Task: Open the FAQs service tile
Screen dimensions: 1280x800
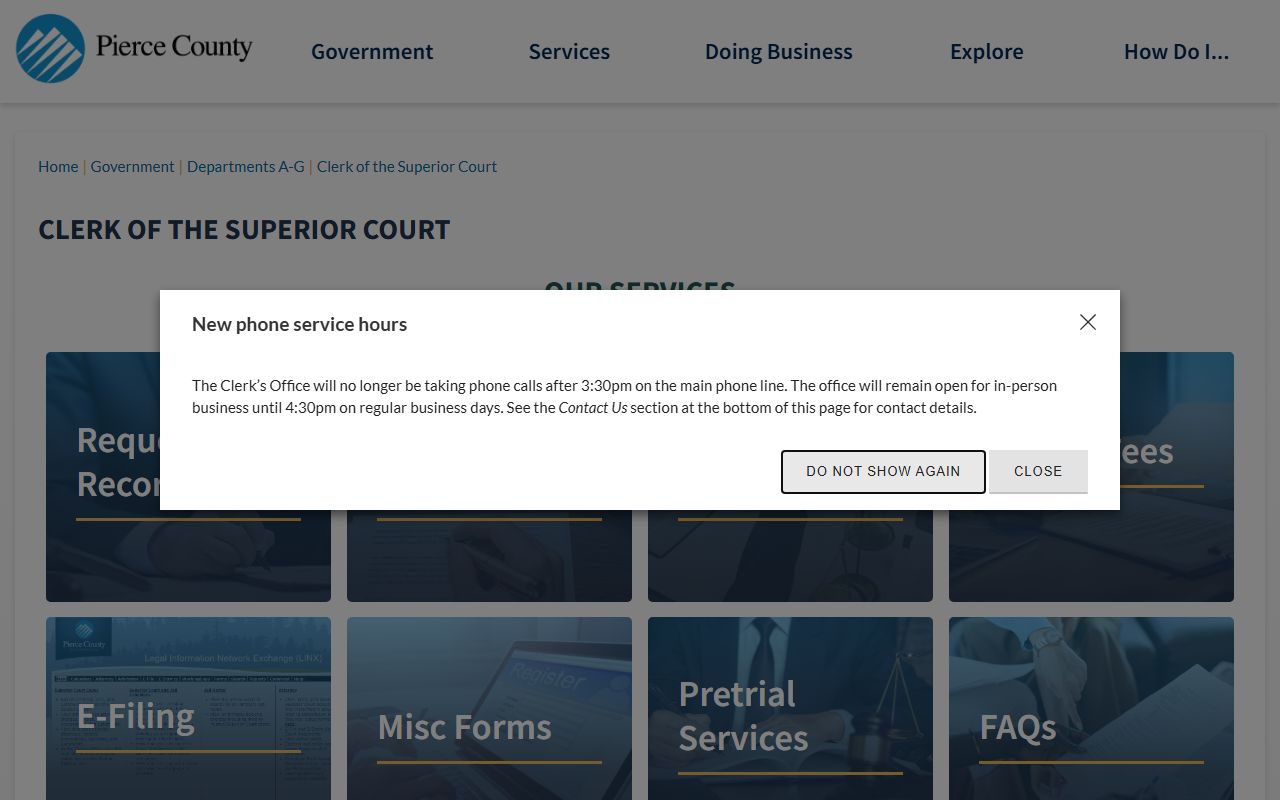Action: [x=1091, y=708]
